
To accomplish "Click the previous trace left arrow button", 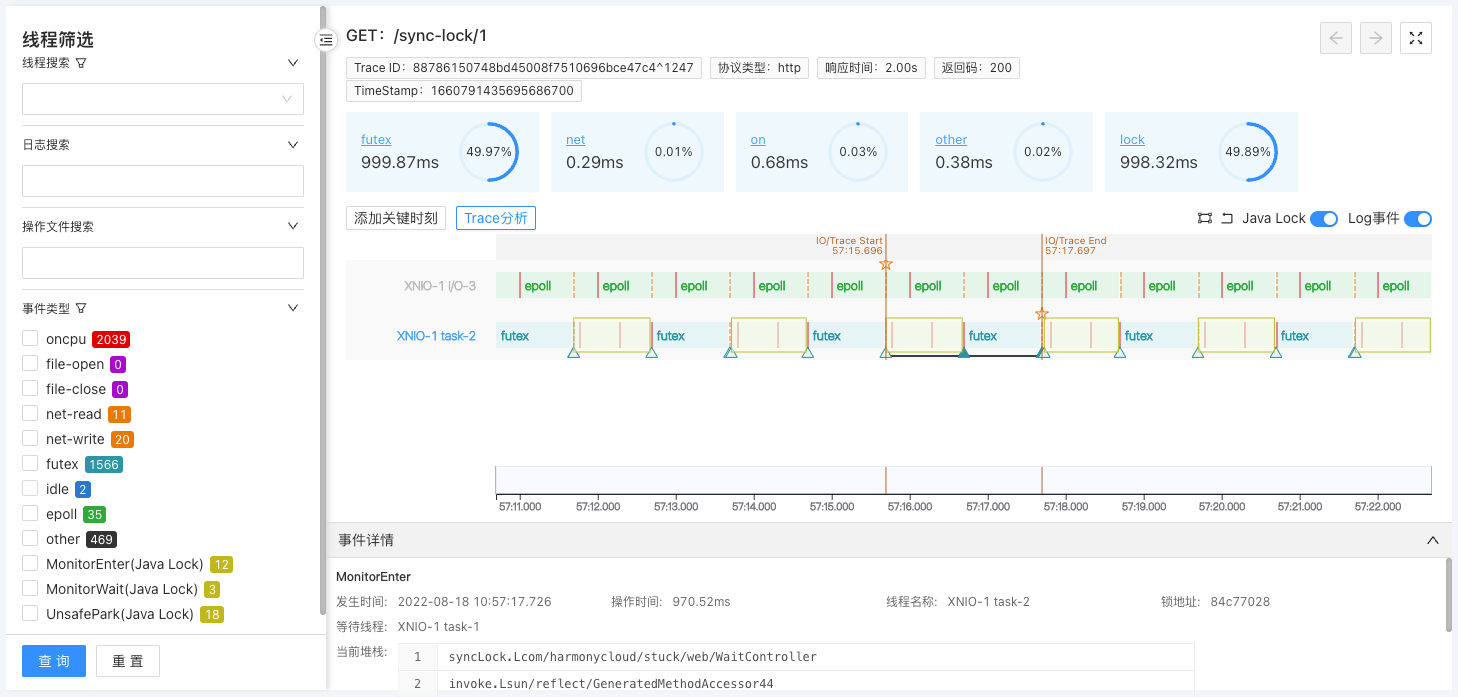I will point(1336,38).
